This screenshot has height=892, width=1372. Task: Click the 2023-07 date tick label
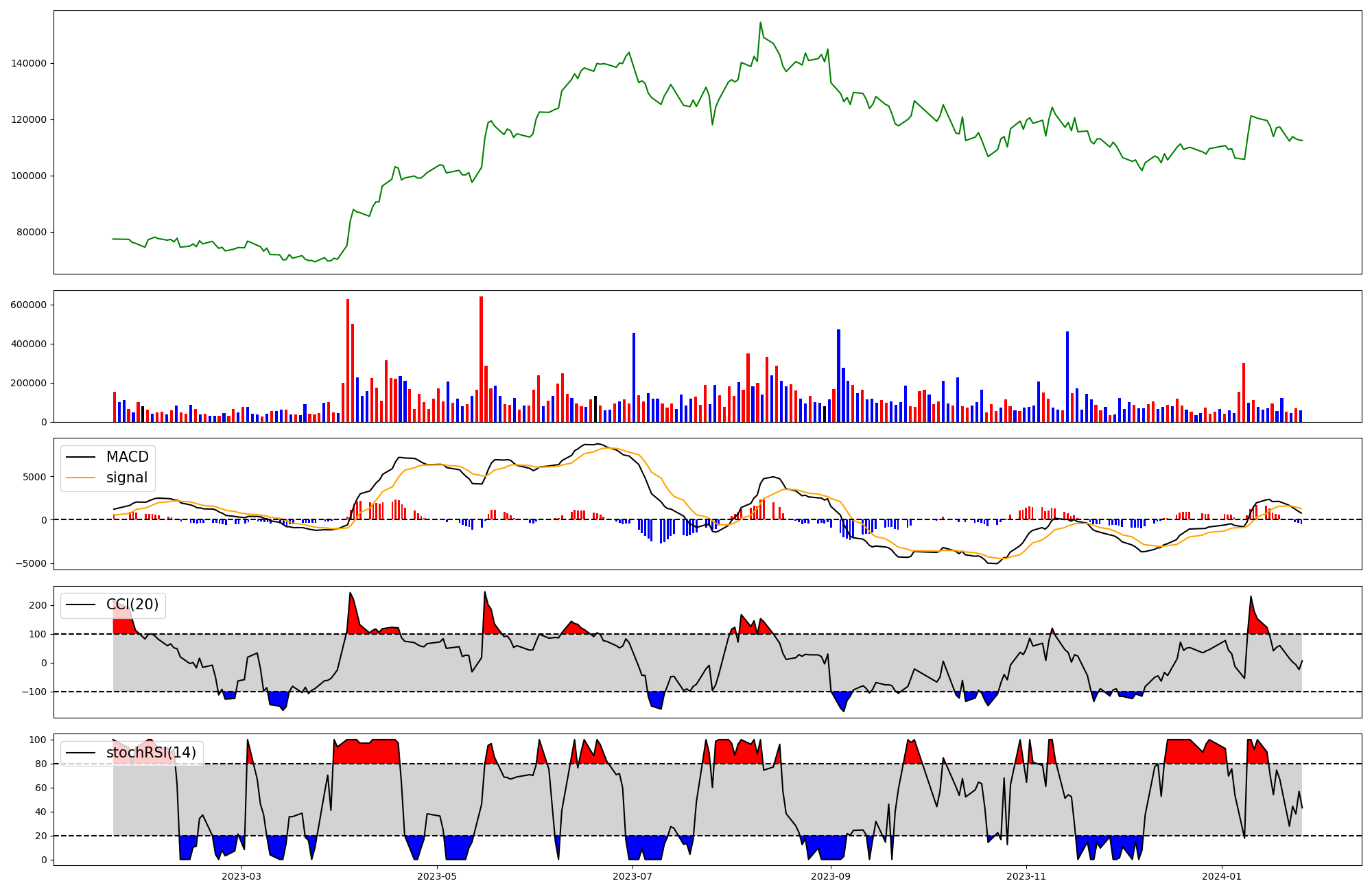click(x=632, y=876)
